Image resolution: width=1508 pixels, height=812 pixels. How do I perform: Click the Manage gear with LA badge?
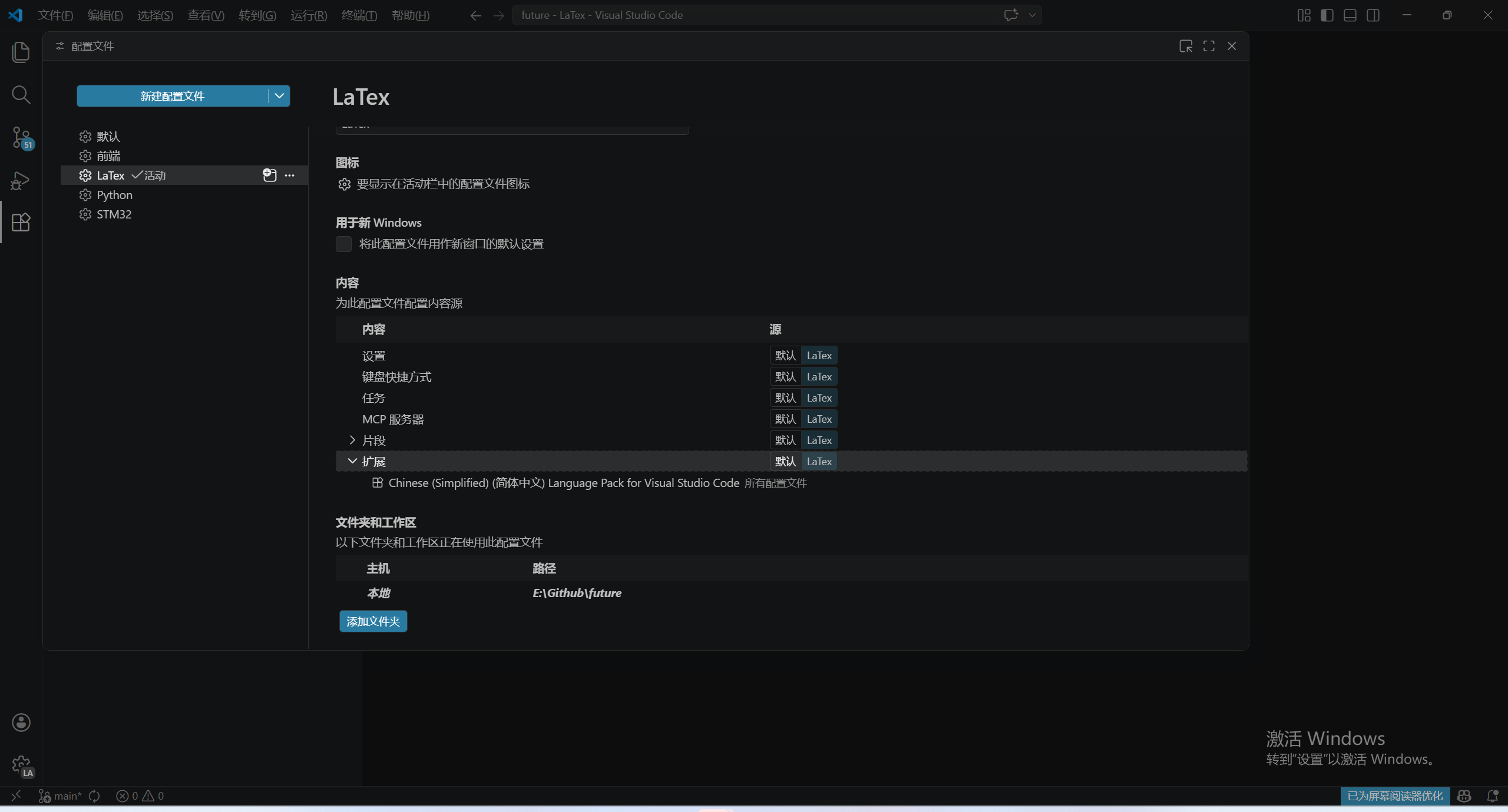(21, 765)
